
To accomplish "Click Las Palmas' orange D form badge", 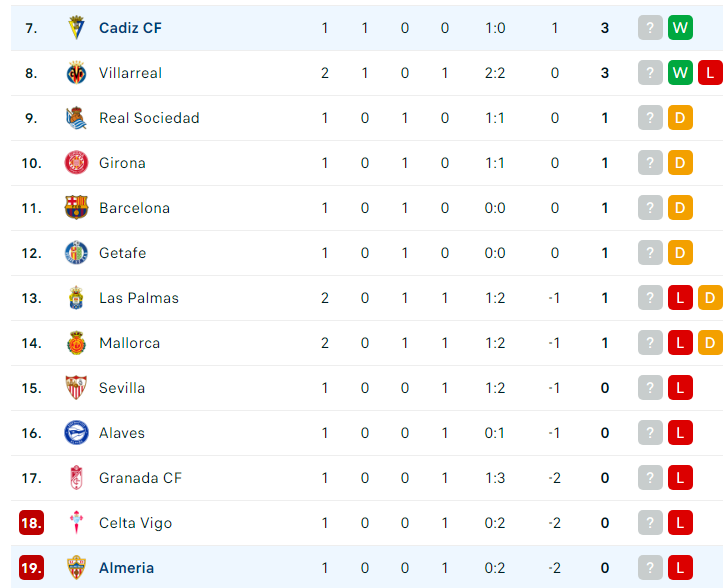I will click(x=711, y=297).
